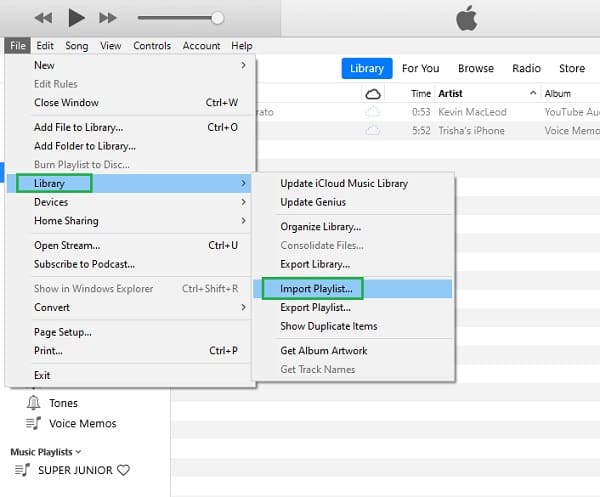
Task: Click the fast forward next track button
Action: [x=108, y=18]
